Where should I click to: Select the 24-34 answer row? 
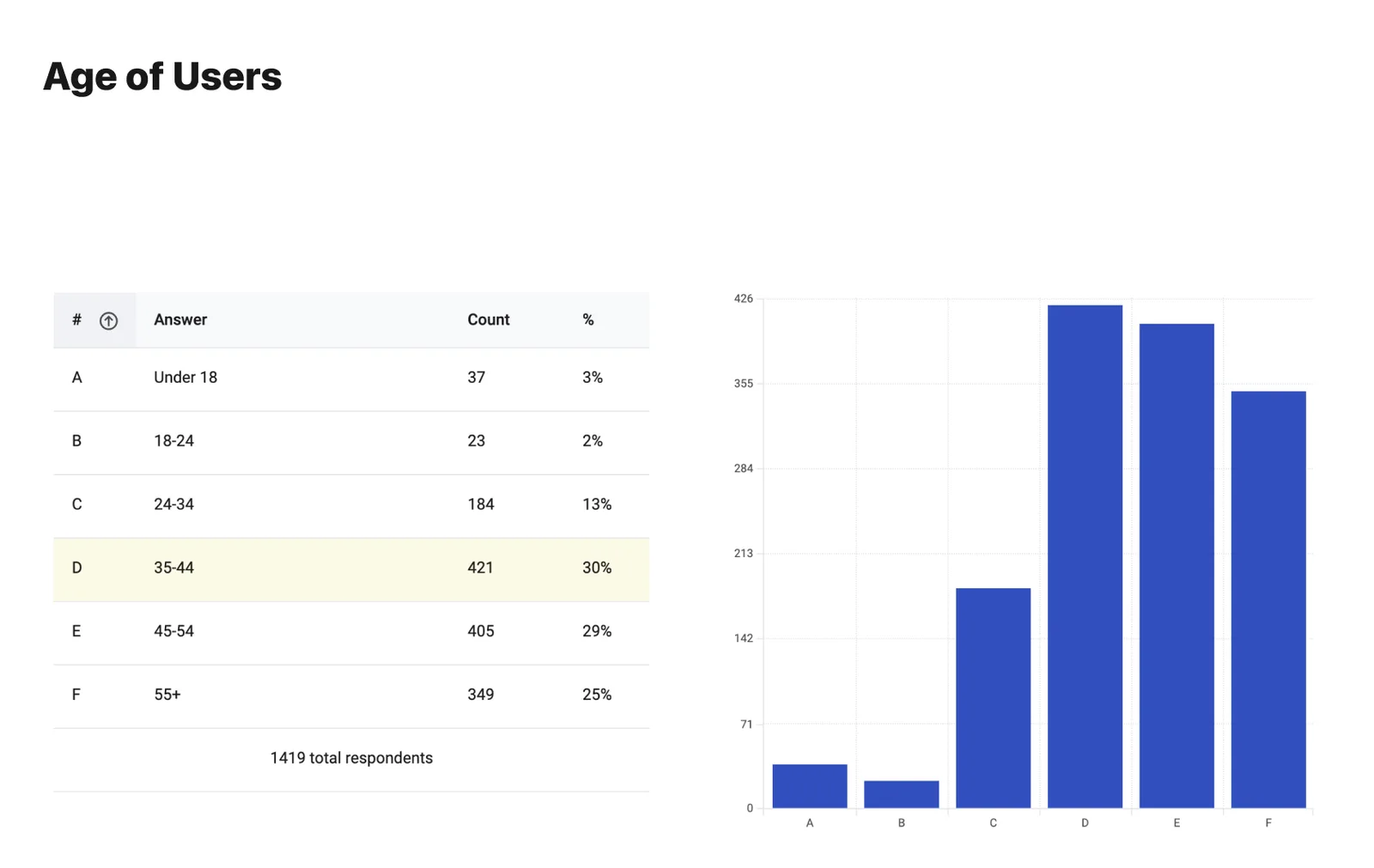[x=351, y=507]
